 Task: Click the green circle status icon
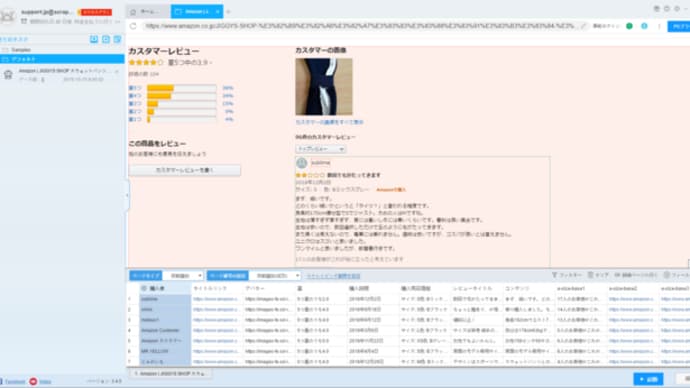629,26
